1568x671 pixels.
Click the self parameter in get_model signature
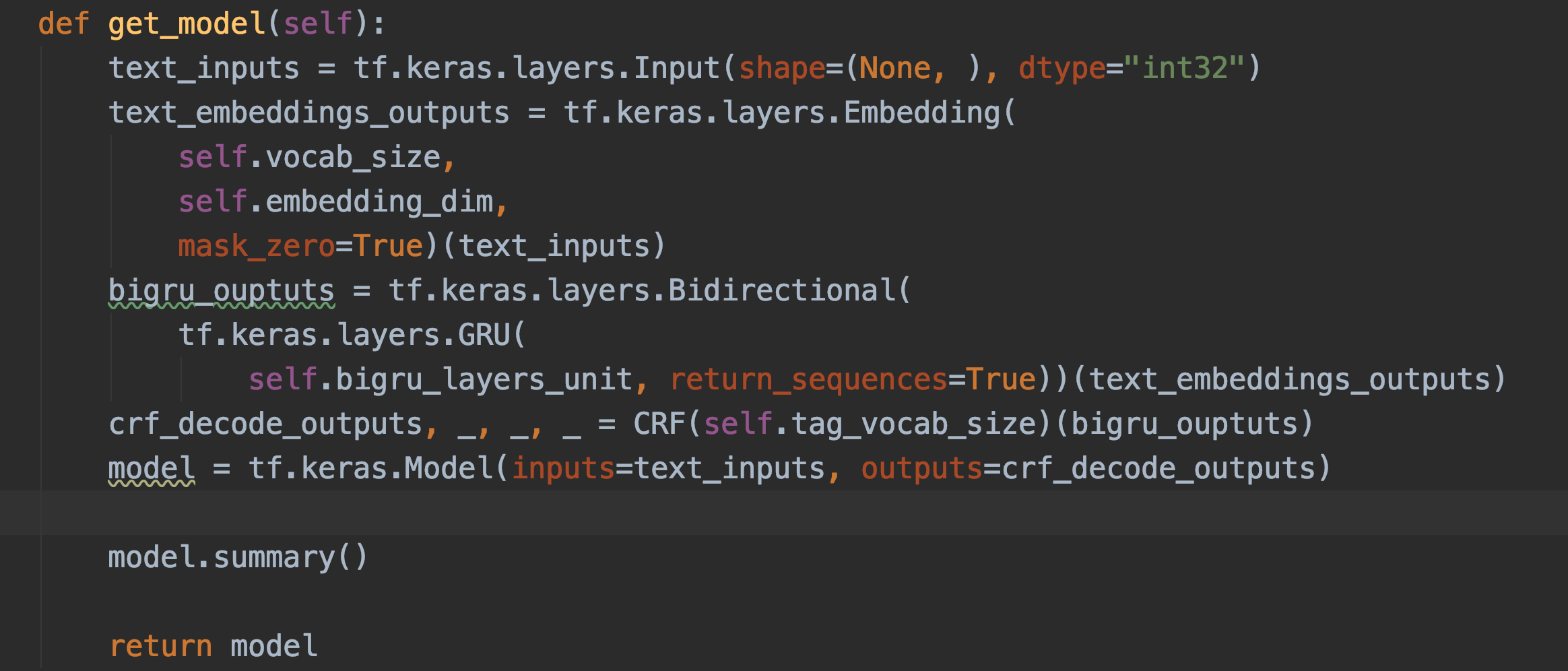pyautogui.click(x=318, y=24)
